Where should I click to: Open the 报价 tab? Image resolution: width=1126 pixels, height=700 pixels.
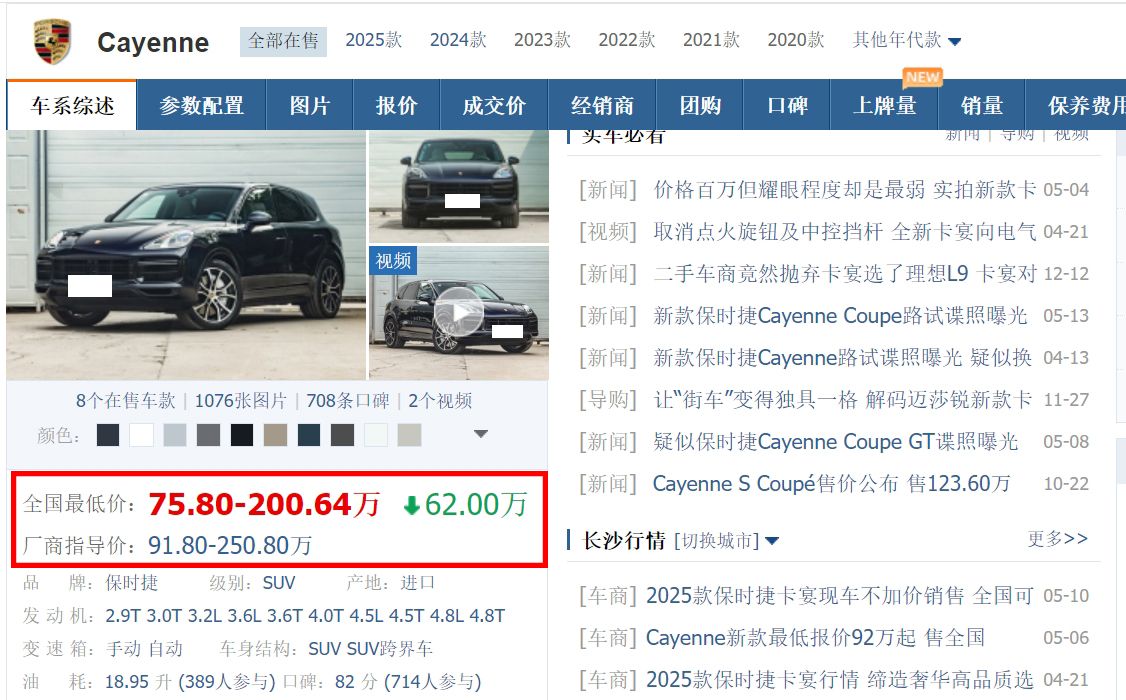tap(396, 106)
